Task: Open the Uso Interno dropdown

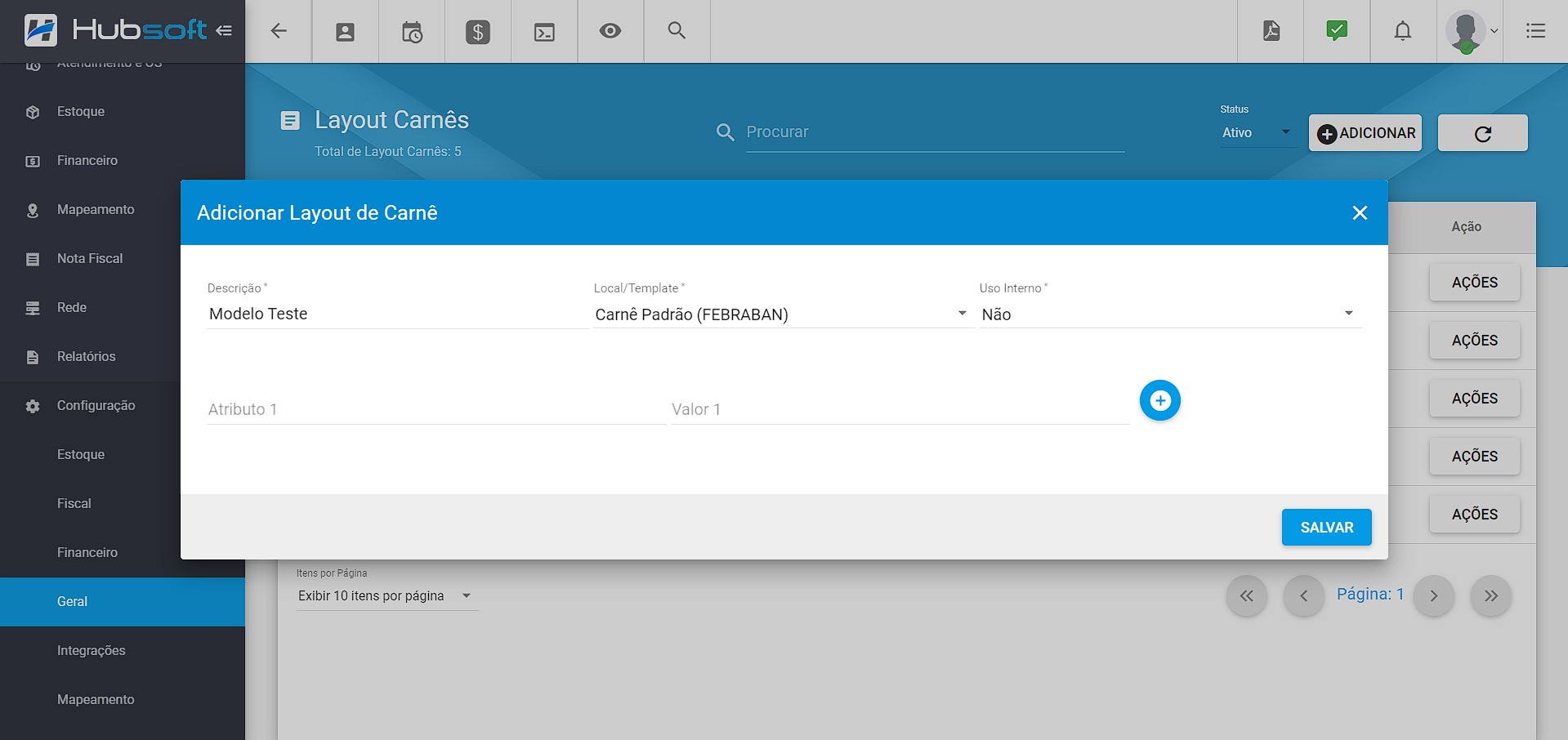Action: coord(1169,314)
